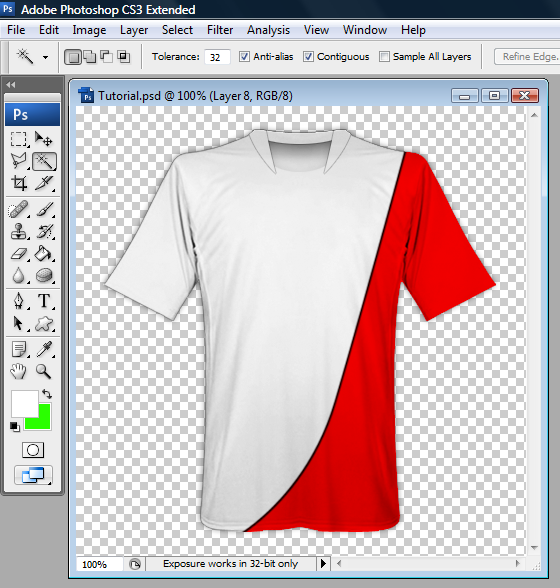Close the Tutorial.psd document window
Screen dimensions: 560x588
click(x=525, y=96)
